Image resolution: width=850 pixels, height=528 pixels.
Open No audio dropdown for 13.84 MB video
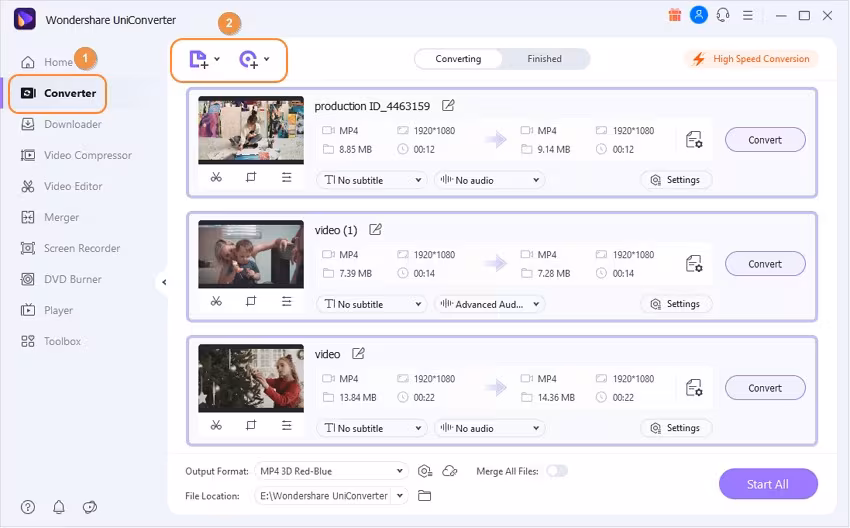coord(490,428)
